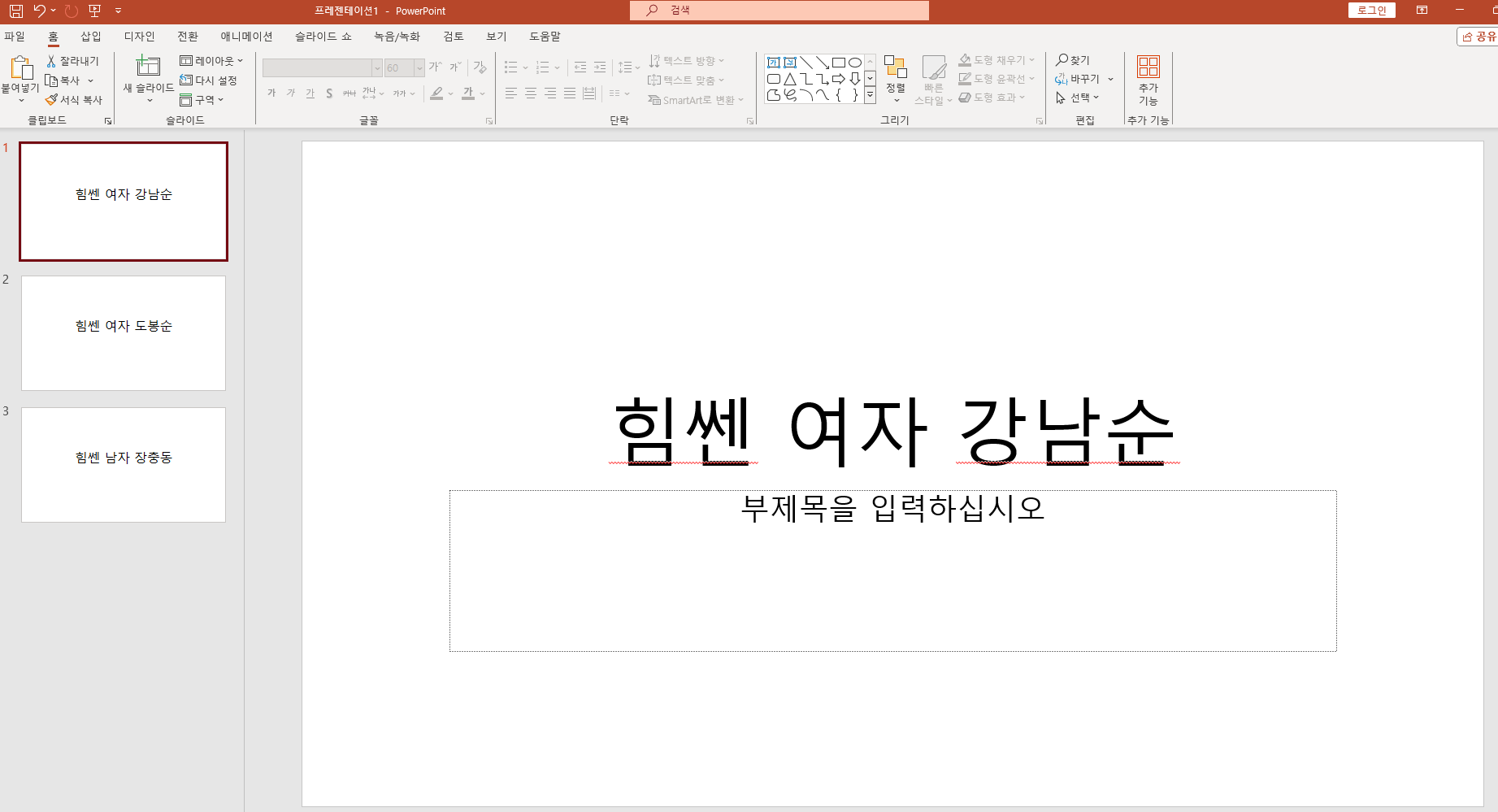Toggle bold formatting
The image size is (1498, 812).
[271, 93]
